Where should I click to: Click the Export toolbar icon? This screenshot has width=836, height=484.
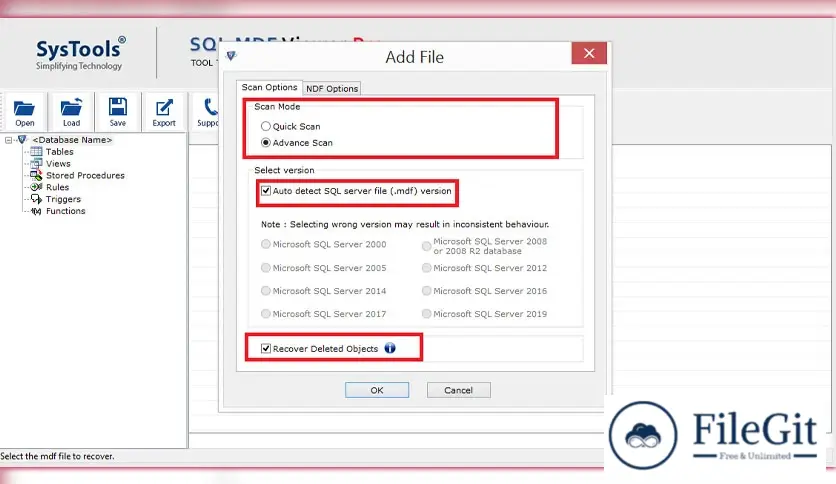pos(164,107)
